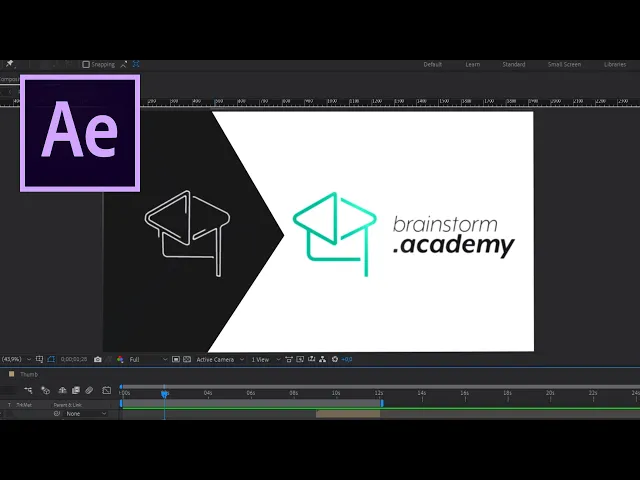Click the 08s mark on the time ruler
The image size is (640, 480).
(x=293, y=393)
